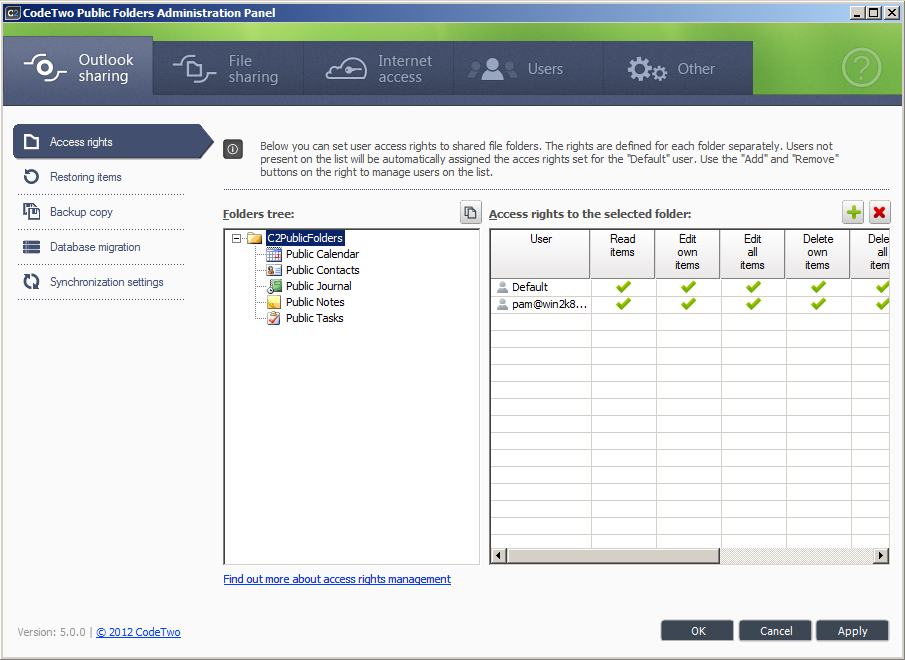Toggle Delete own items for pam@win2k8 user
905x660 pixels.
tap(818, 304)
